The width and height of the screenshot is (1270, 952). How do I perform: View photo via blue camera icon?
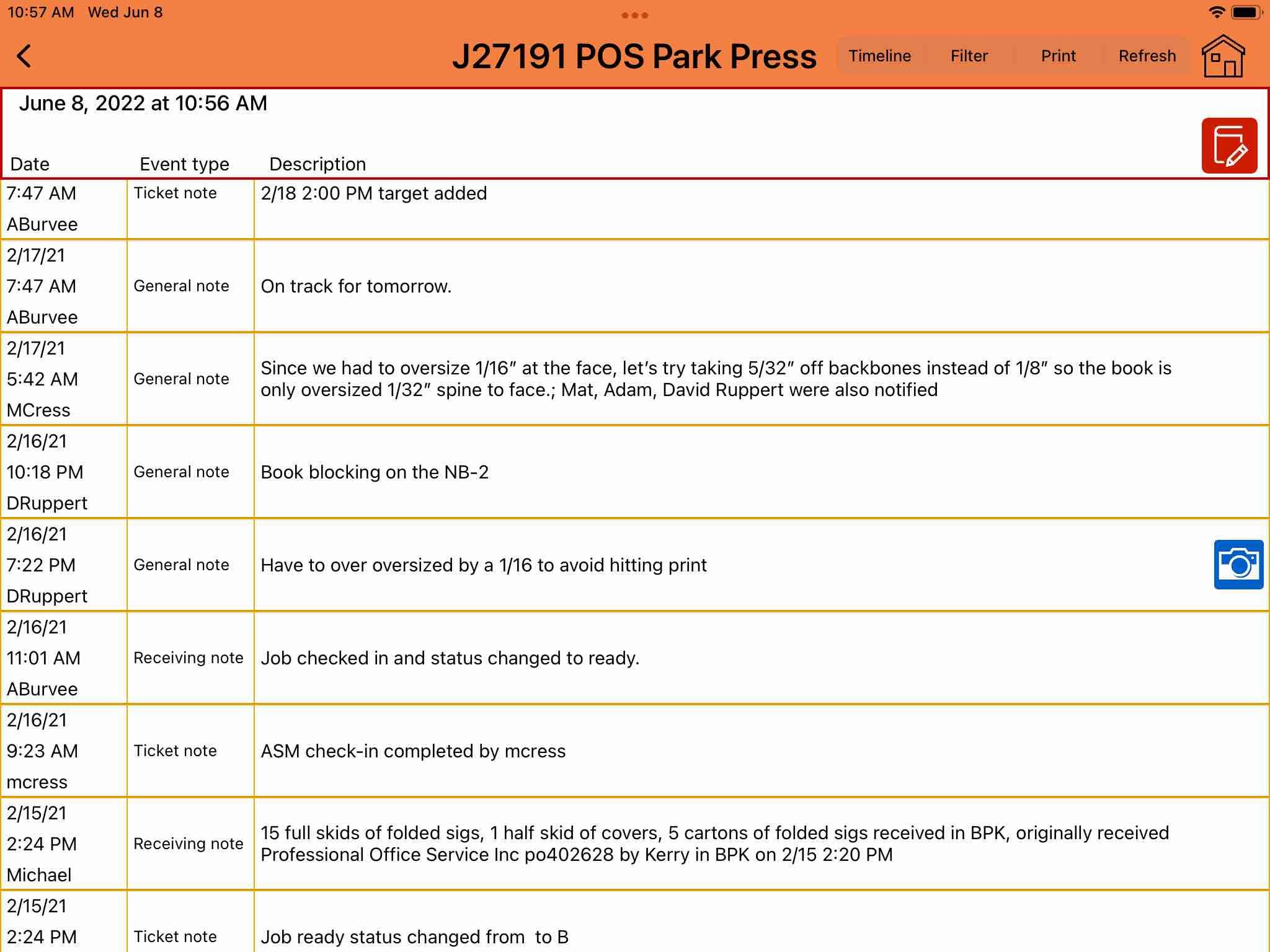(x=1238, y=565)
